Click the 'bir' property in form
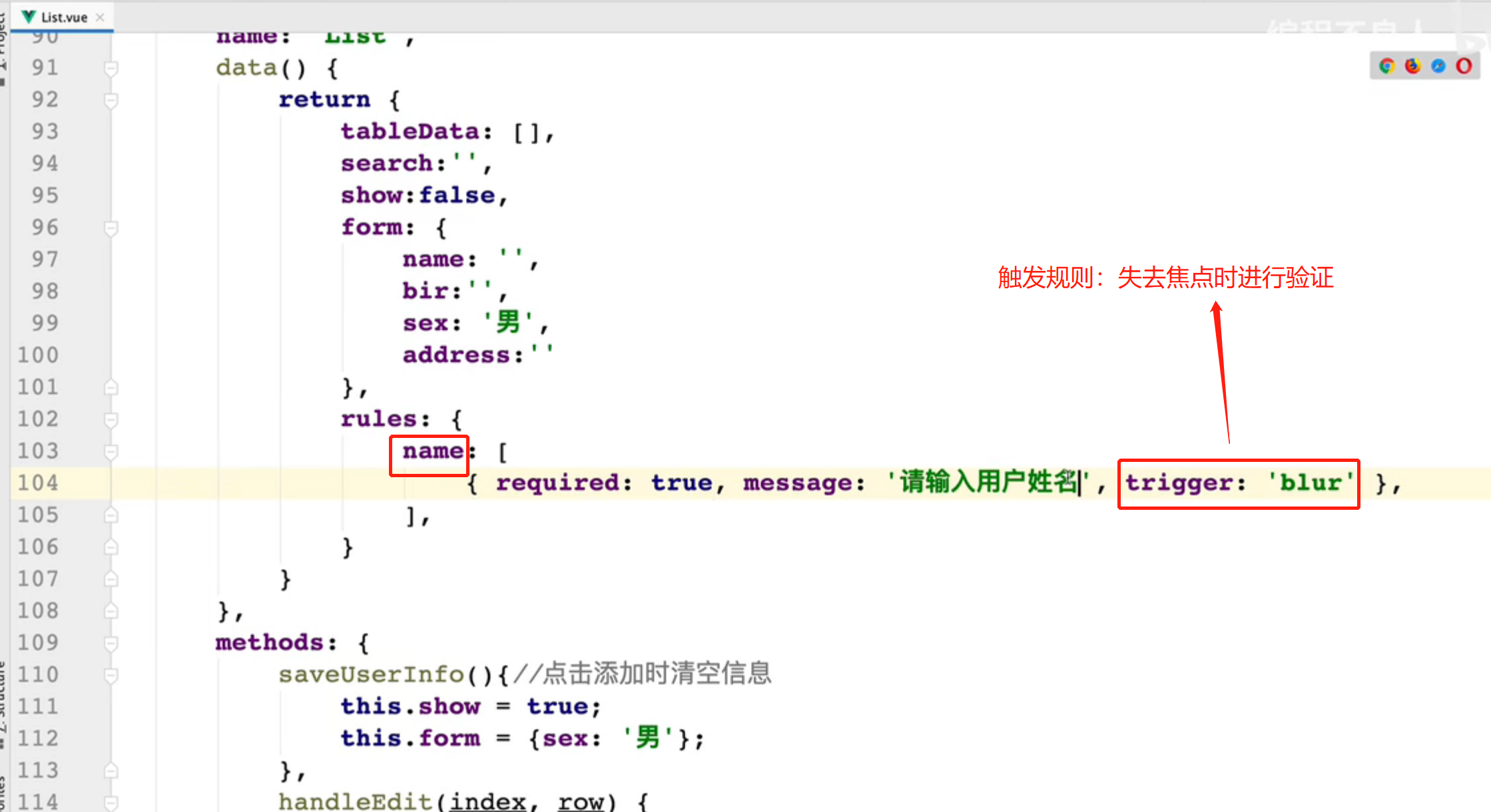Viewport: 1491px width, 812px height. 426,291
